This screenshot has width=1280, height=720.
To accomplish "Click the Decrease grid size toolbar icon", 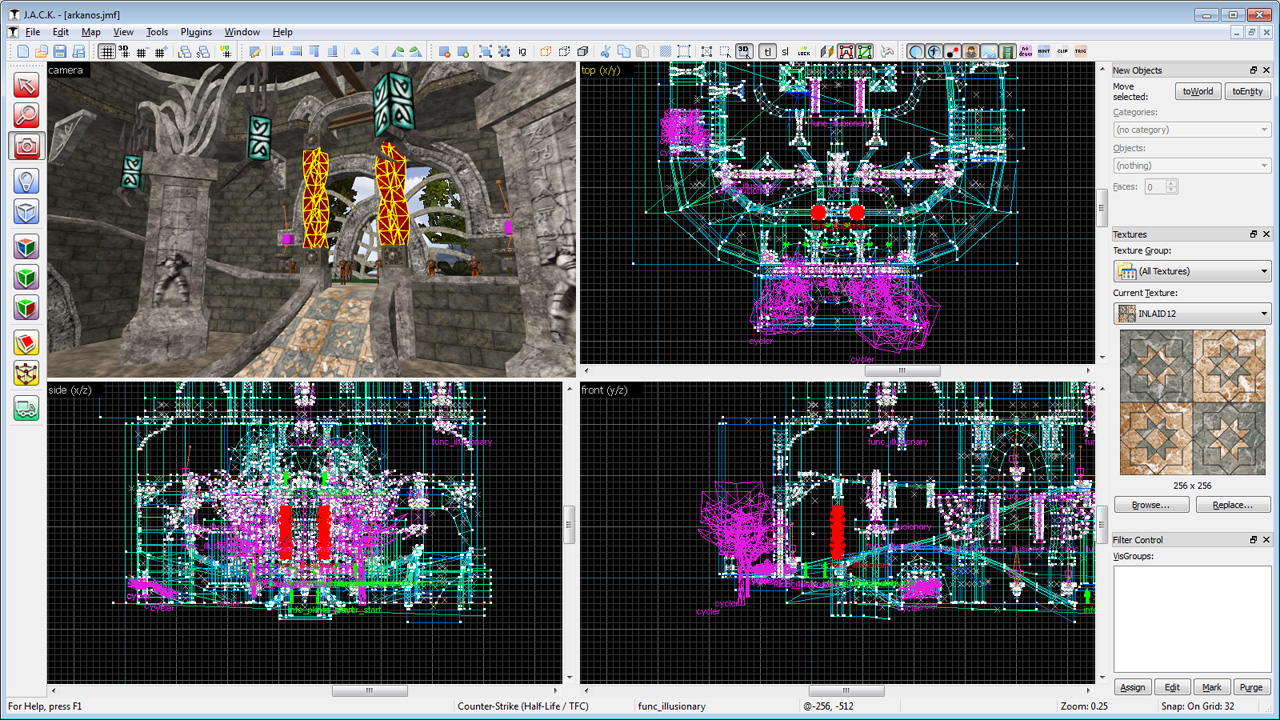I will (x=141, y=51).
